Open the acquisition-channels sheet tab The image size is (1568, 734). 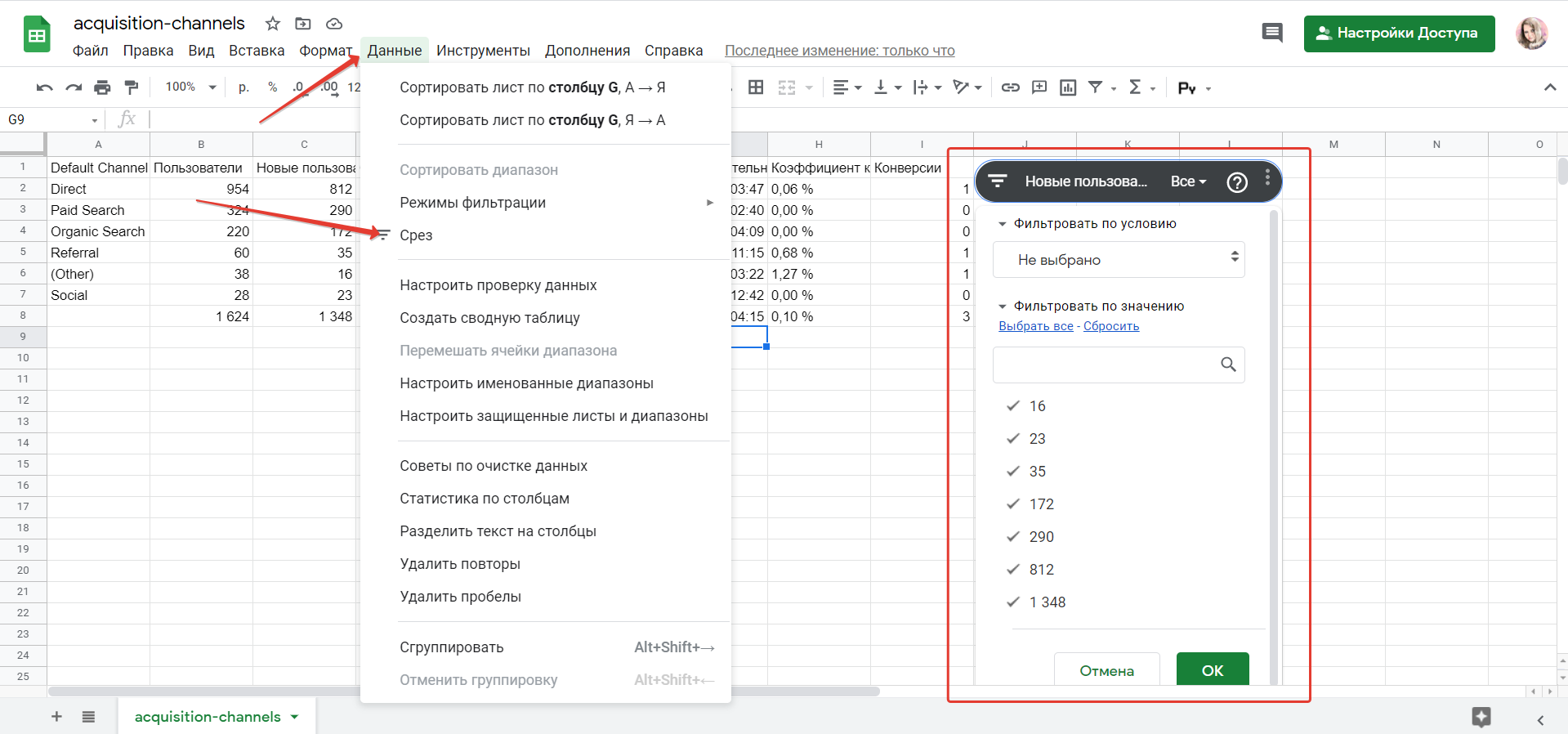coord(208,717)
